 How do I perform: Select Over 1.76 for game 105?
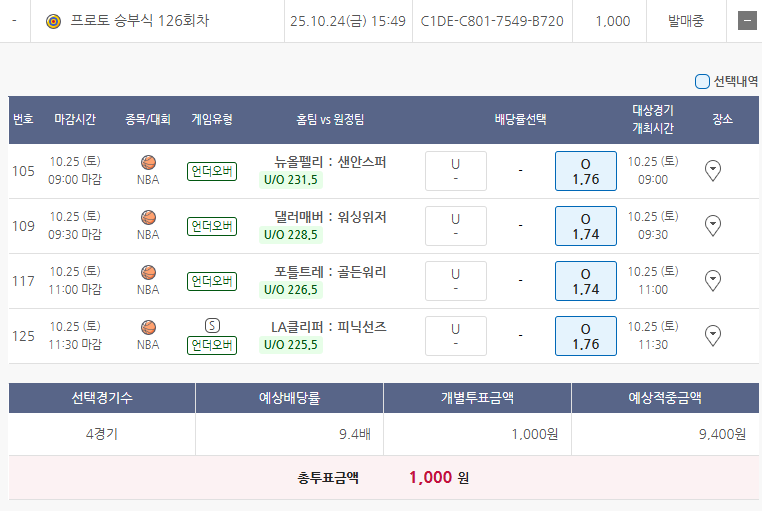coord(585,171)
